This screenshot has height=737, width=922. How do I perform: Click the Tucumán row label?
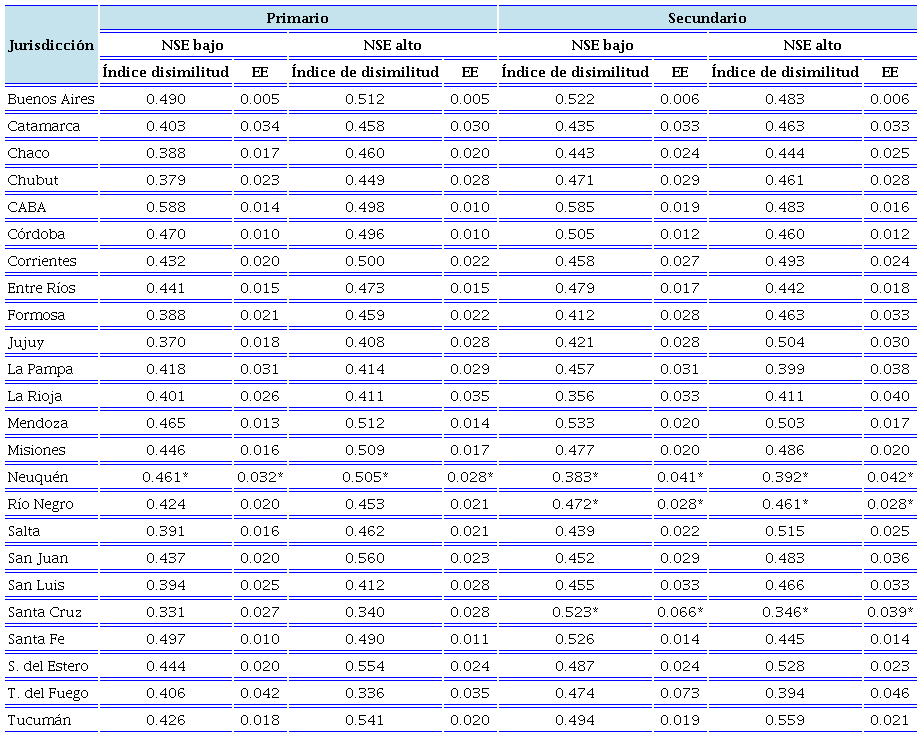point(33,720)
